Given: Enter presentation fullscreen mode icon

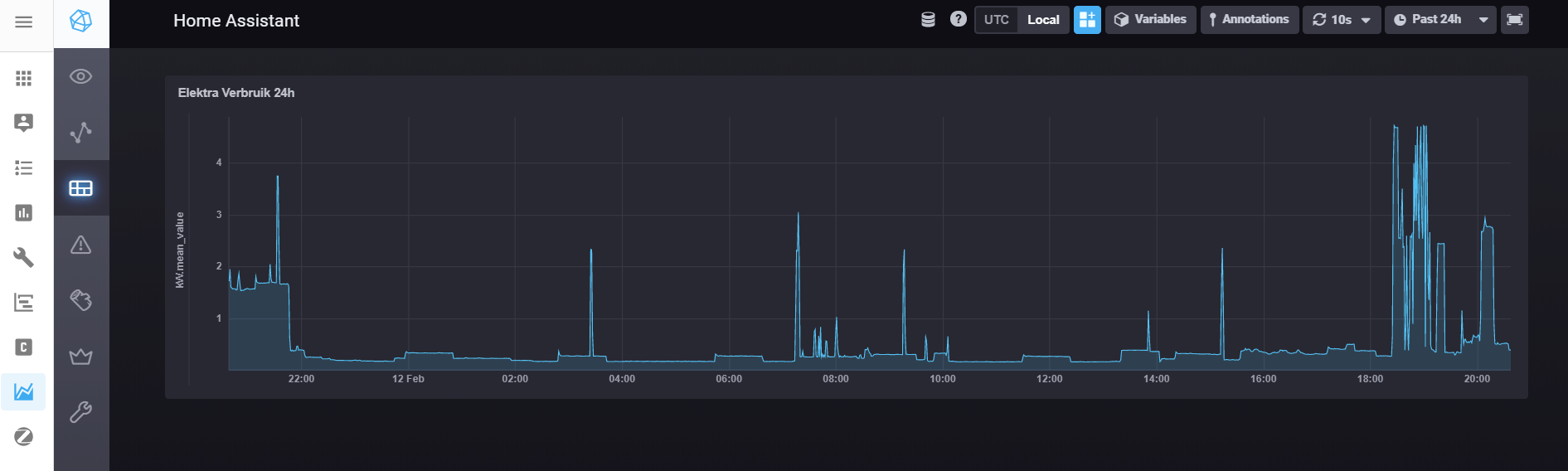Looking at the screenshot, I should click(1514, 20).
